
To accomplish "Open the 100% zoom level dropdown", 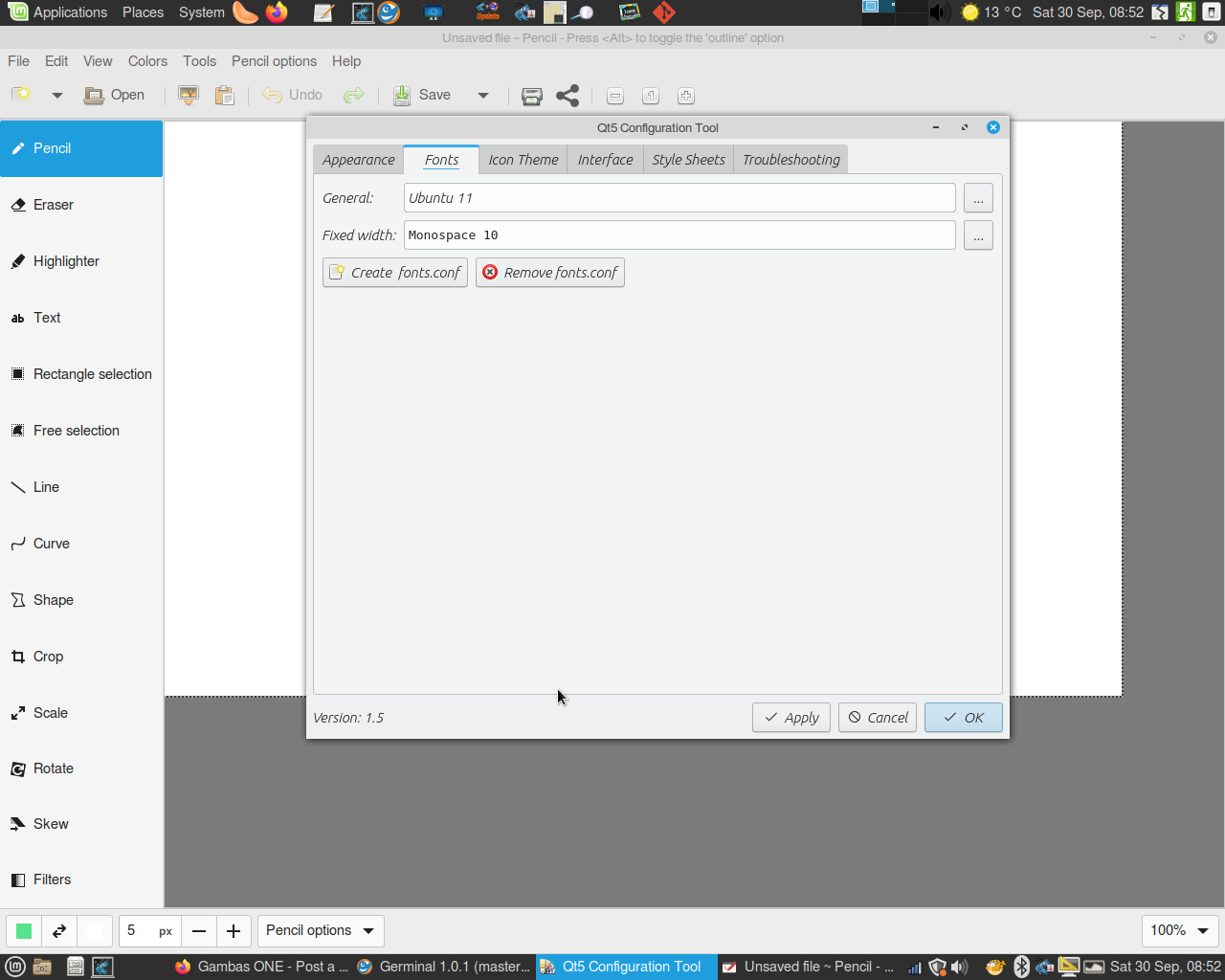I will coord(1179,931).
